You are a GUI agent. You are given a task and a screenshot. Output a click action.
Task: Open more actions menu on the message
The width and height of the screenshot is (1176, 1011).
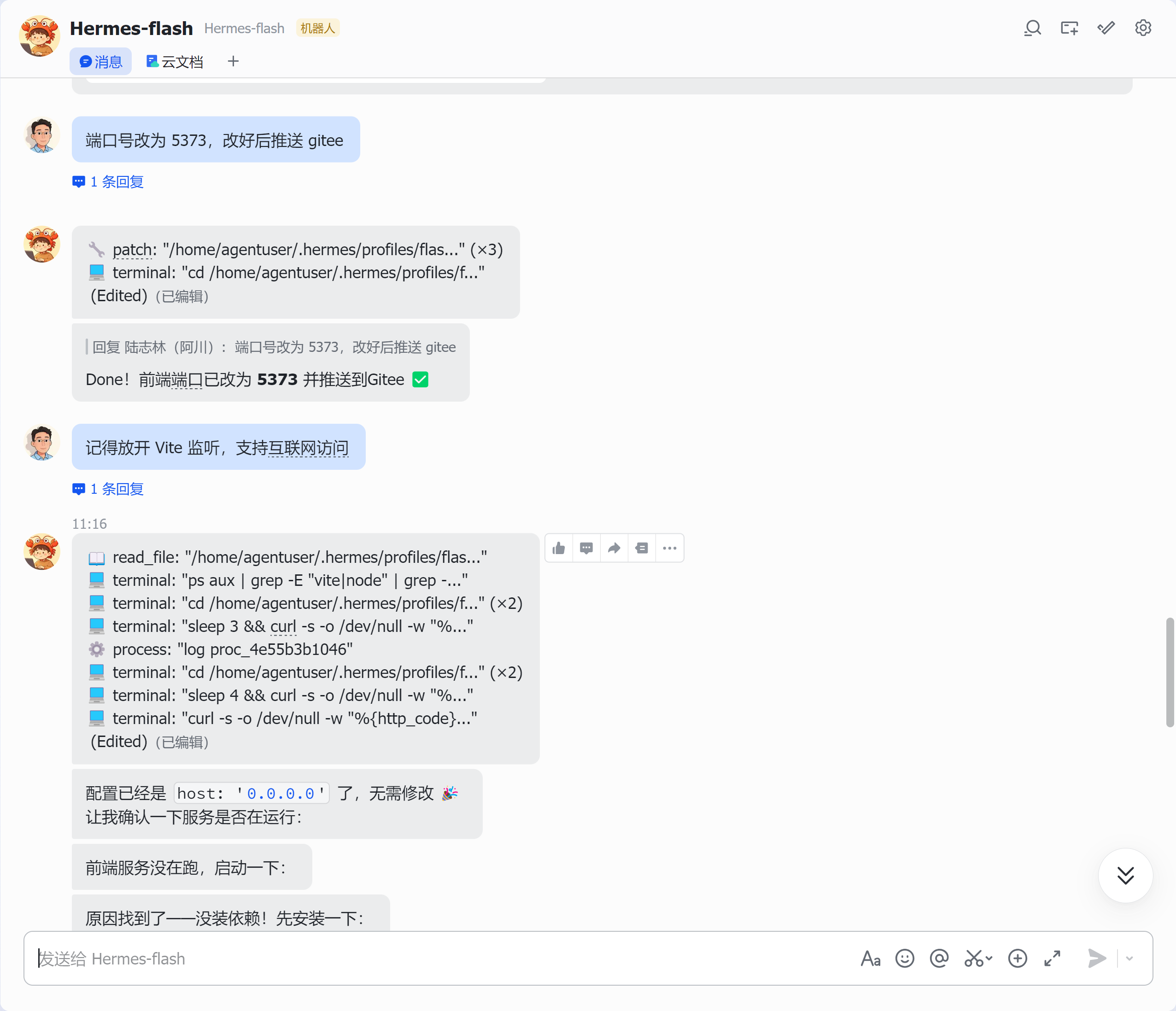pos(670,548)
